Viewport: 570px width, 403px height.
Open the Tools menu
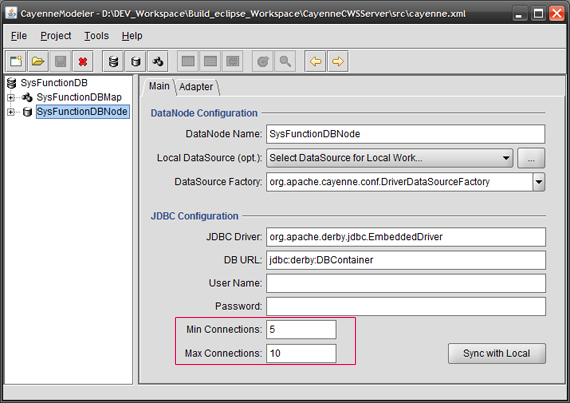coord(97,36)
